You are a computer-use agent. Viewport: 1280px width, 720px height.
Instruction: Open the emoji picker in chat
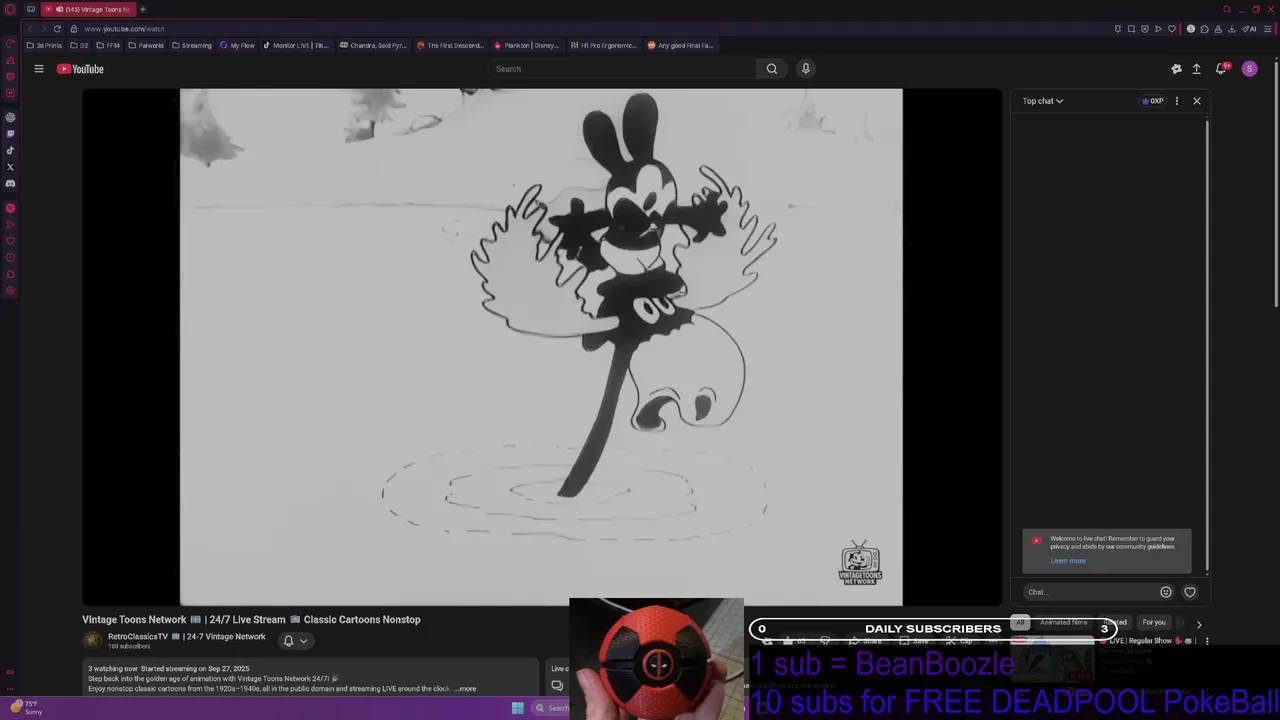(1166, 592)
